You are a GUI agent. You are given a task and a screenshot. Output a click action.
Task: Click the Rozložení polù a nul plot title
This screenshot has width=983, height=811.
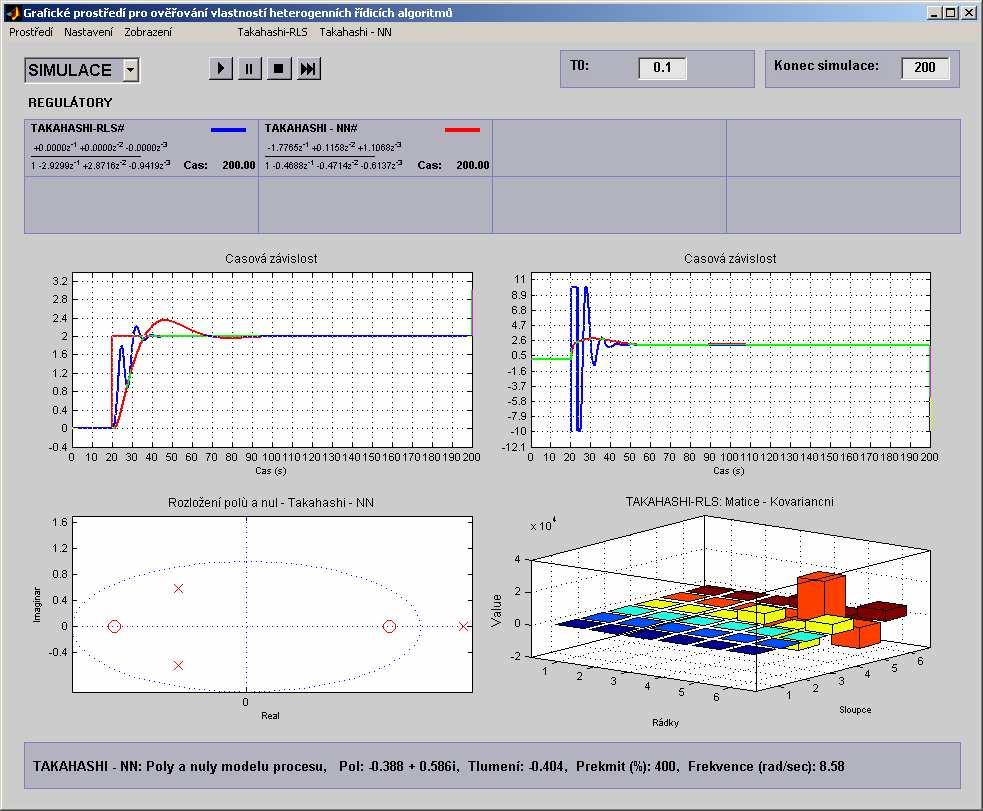[x=270, y=503]
